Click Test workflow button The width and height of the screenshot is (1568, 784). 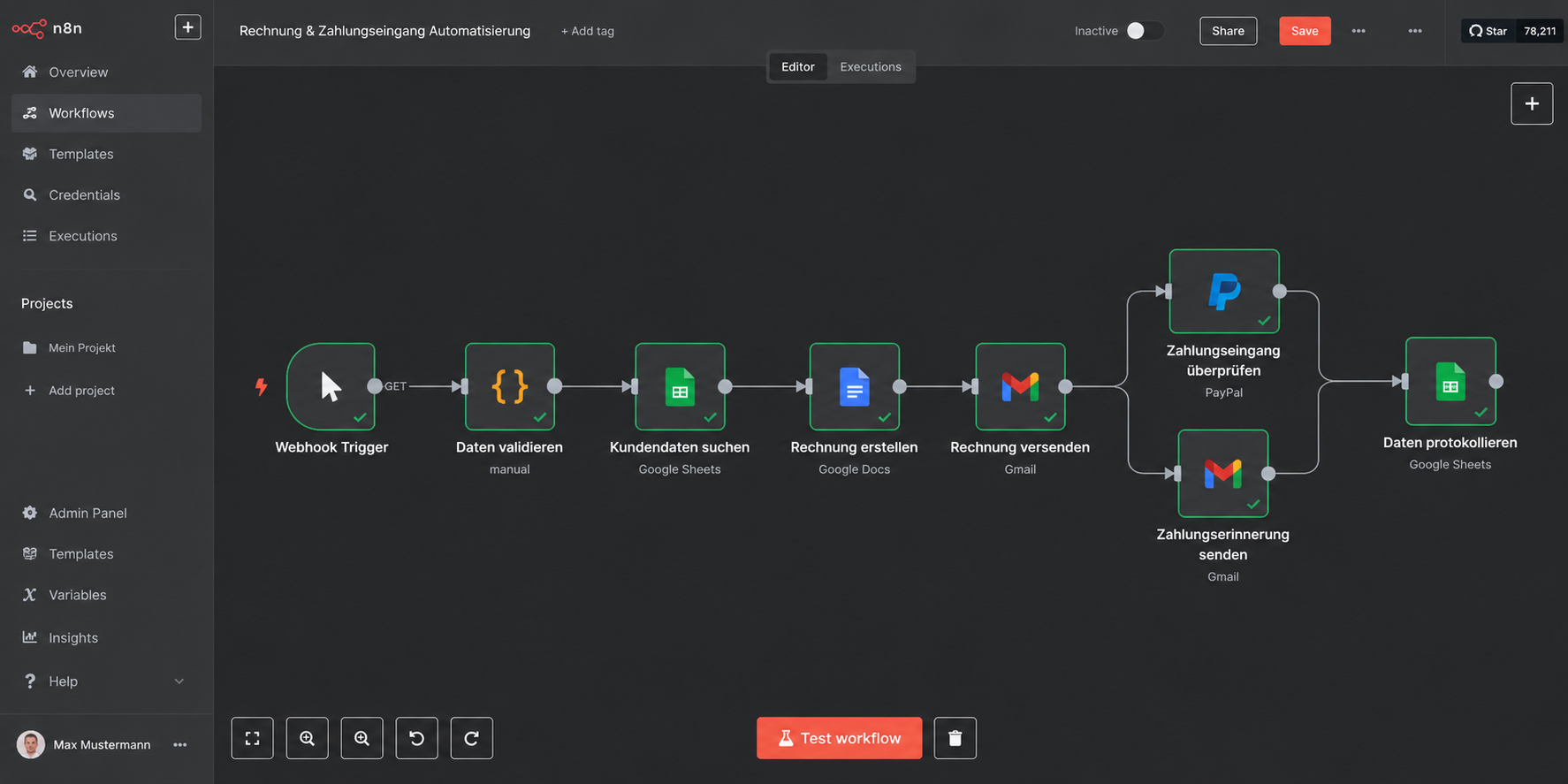click(839, 738)
